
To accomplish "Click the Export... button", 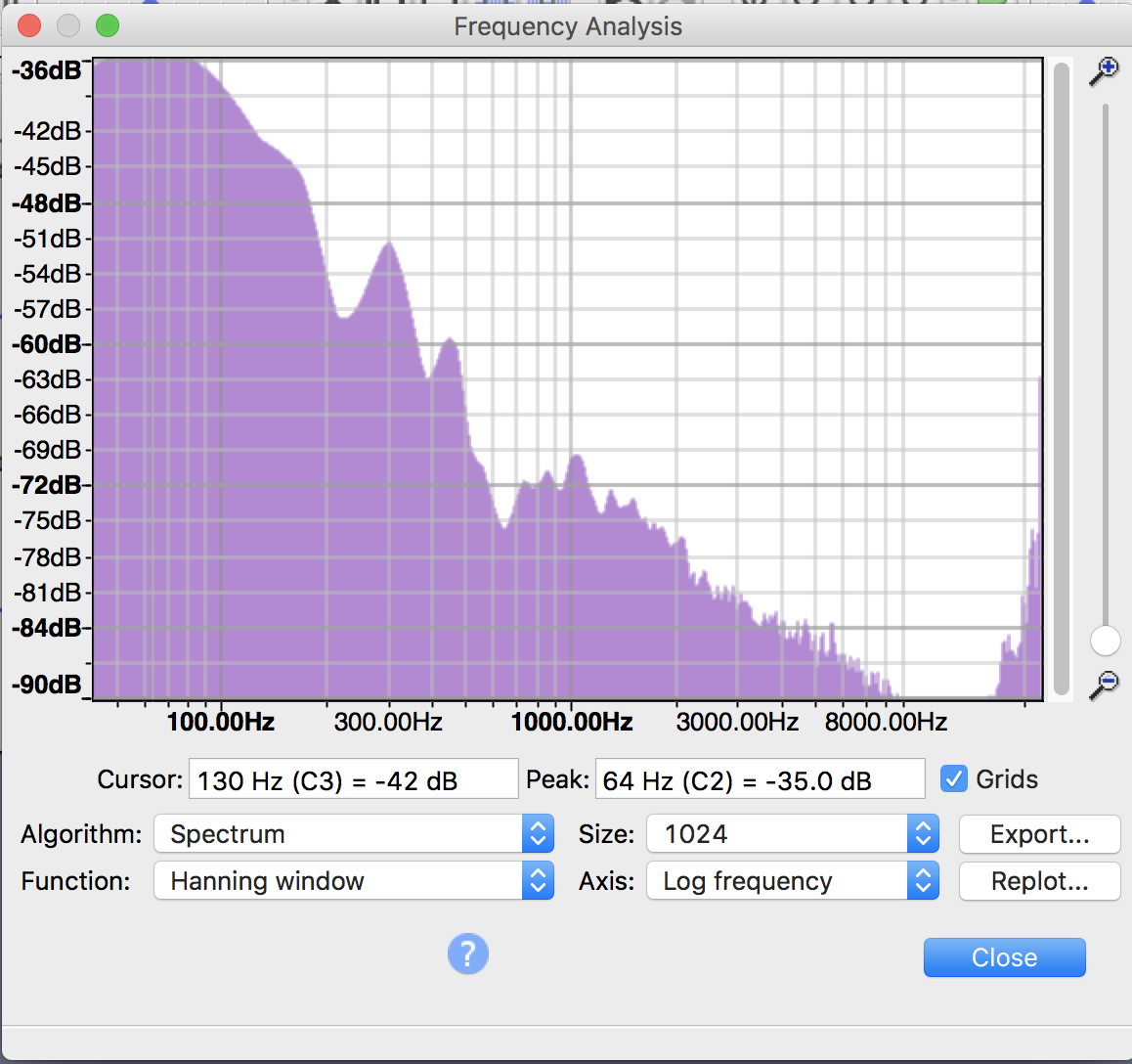I will 1039,834.
